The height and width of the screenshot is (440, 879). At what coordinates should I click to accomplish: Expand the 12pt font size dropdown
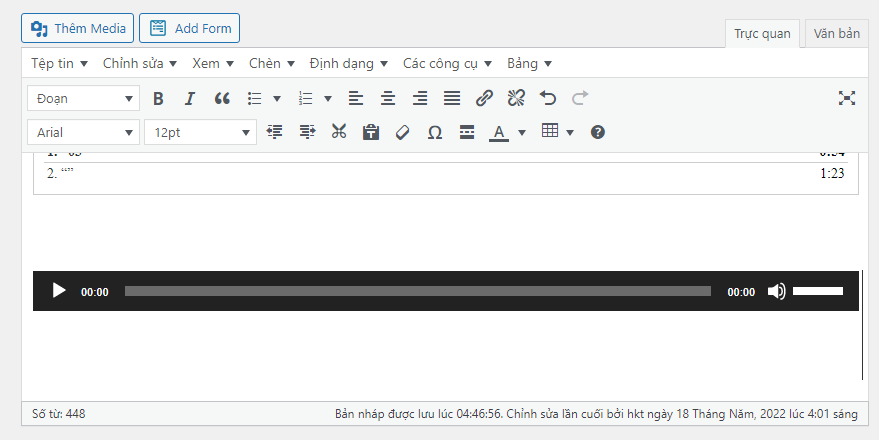click(x=201, y=132)
